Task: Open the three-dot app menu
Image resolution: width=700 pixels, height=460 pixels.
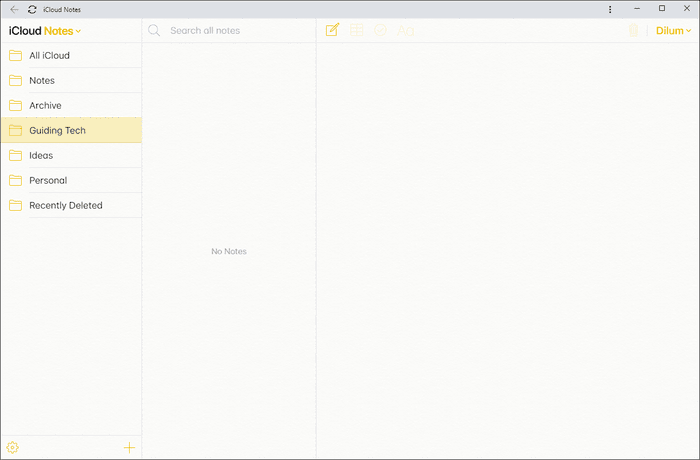Action: click(610, 9)
